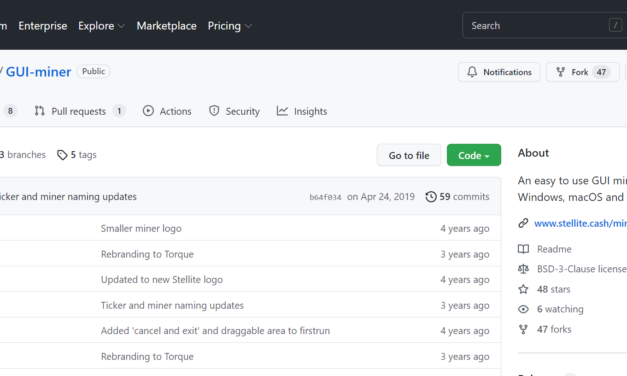The image size is (627, 376).
Task: Open the green Code dropdown button
Action: pyautogui.click(x=474, y=155)
